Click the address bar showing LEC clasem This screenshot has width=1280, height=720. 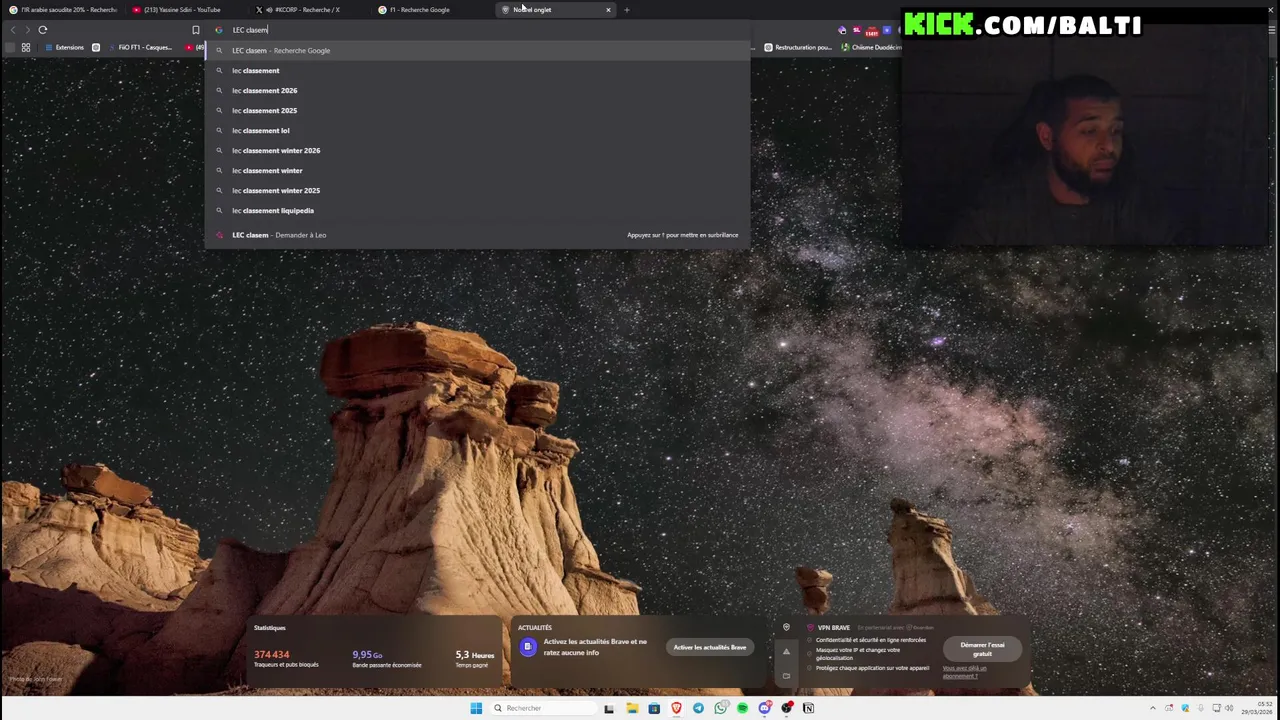click(x=475, y=30)
